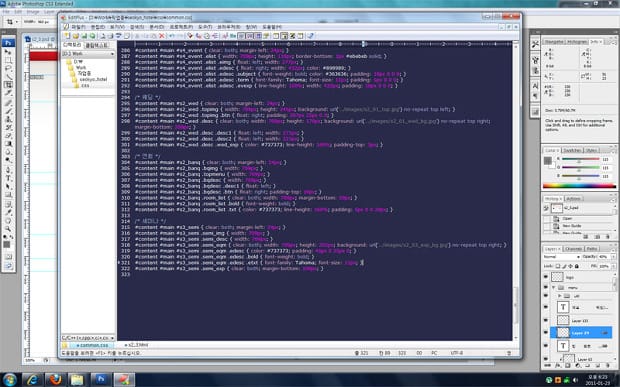Toggle lock all in Layers panel

tap(577, 266)
